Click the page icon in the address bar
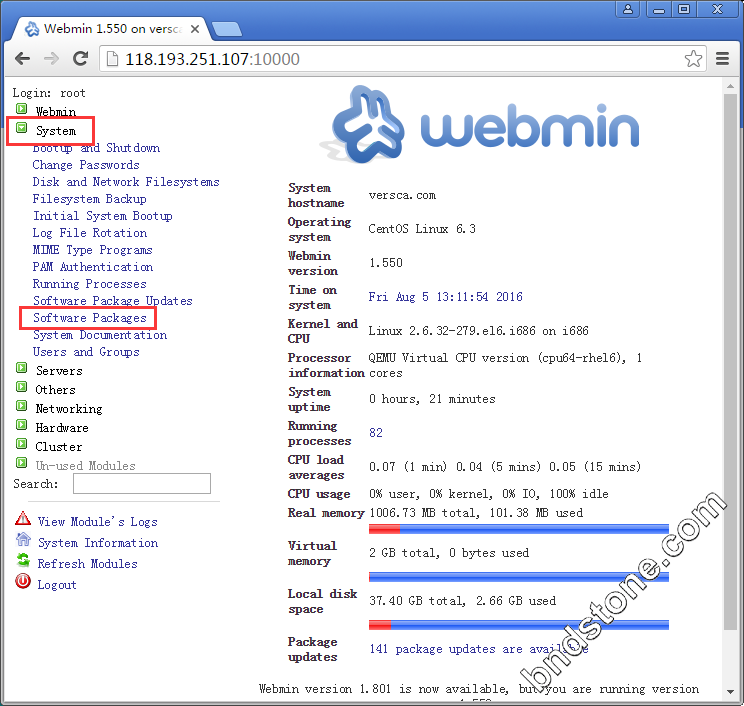 tap(112, 59)
